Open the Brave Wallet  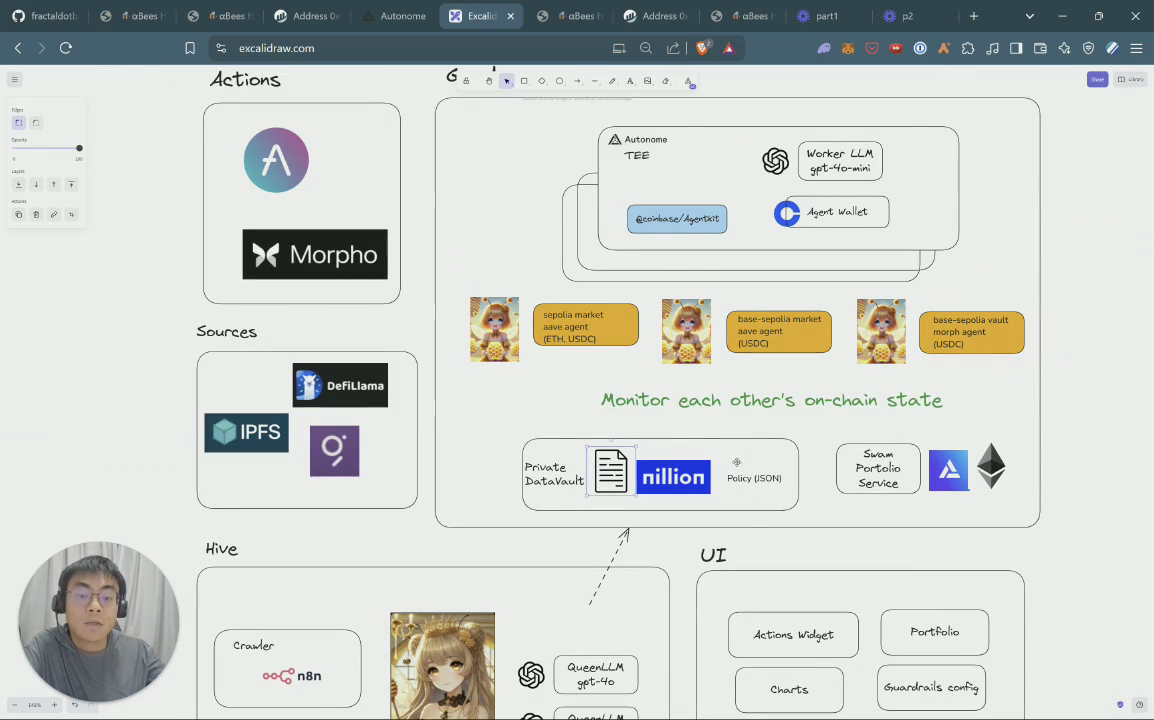tap(1041, 48)
